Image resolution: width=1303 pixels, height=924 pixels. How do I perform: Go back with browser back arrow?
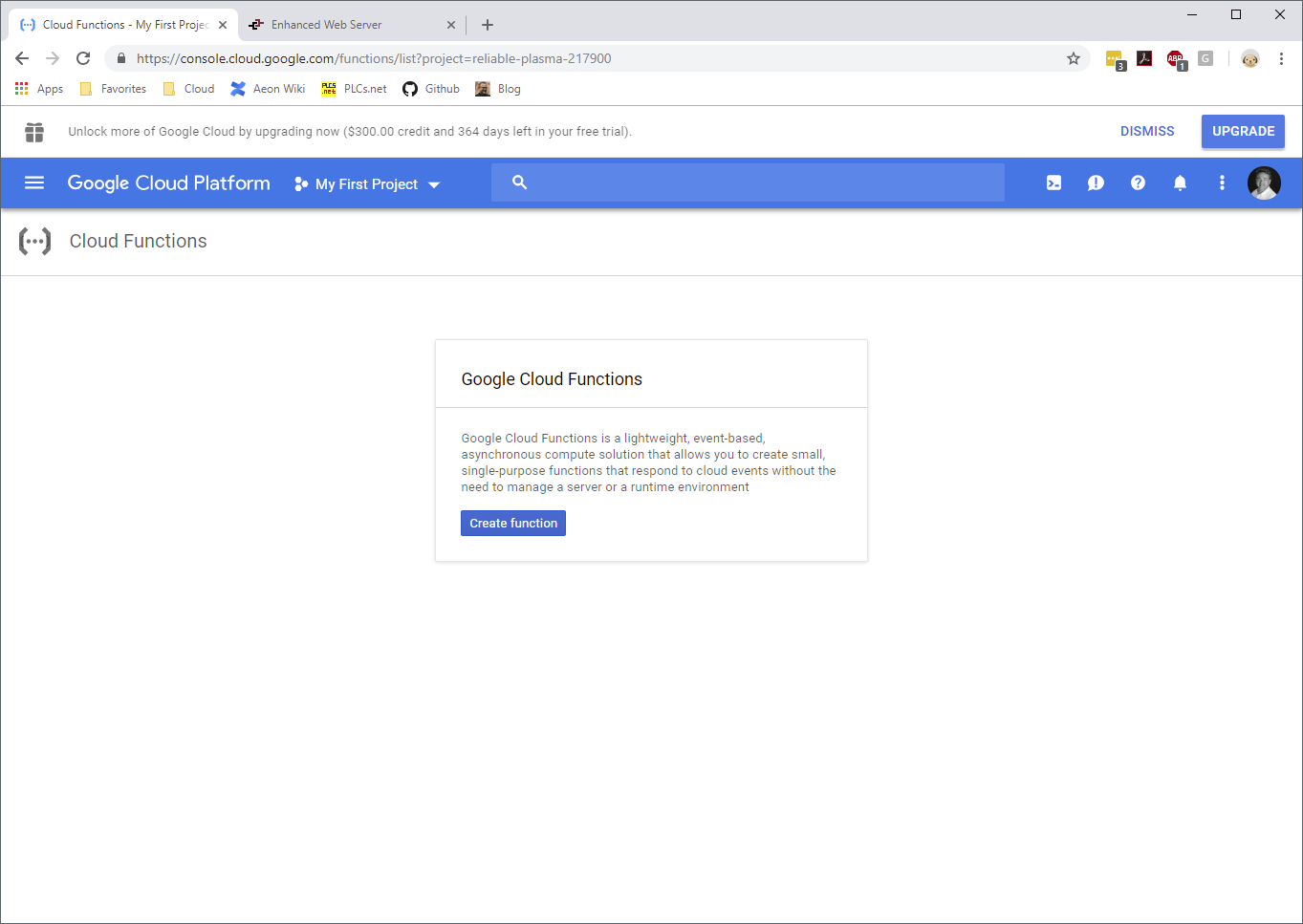(x=22, y=58)
